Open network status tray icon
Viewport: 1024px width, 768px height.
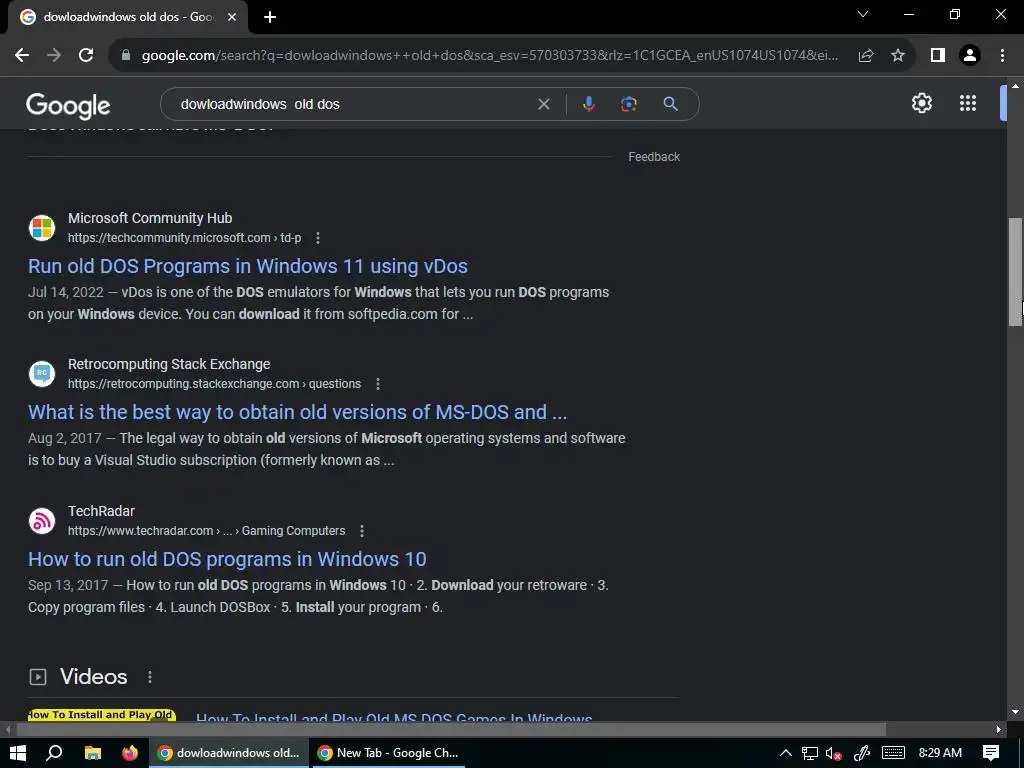(x=810, y=753)
